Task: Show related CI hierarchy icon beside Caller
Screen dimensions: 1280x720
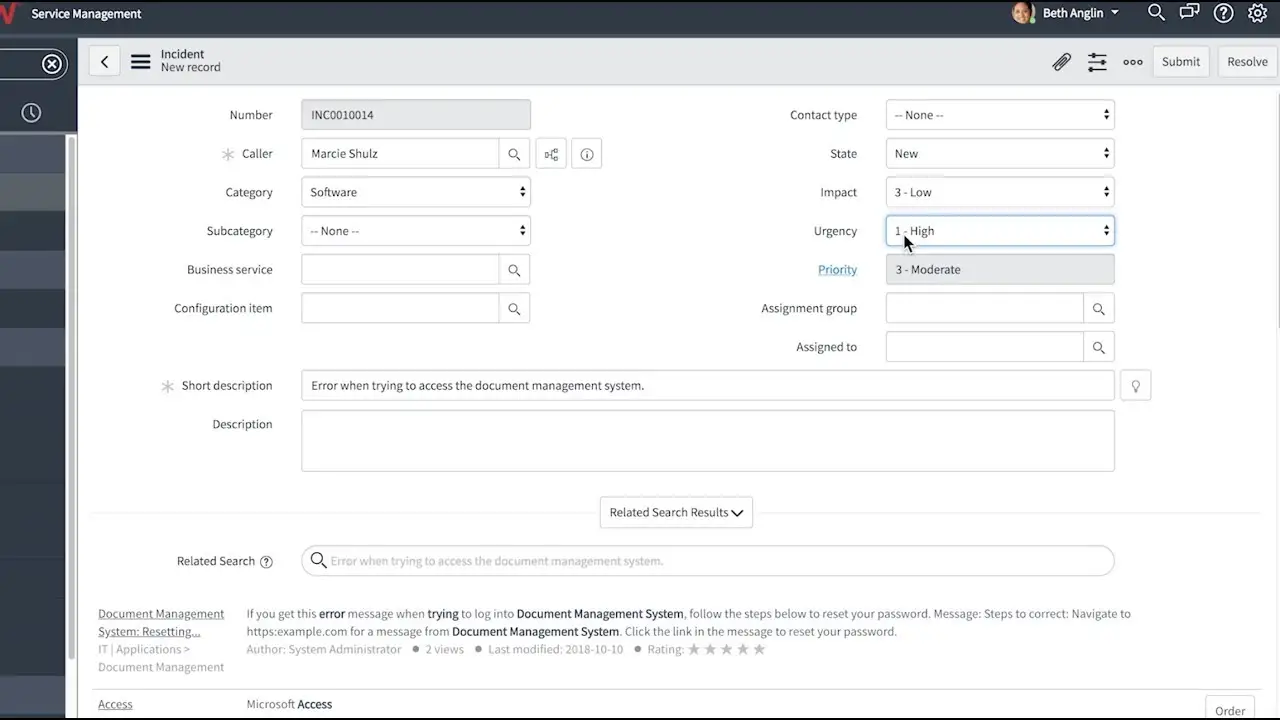Action: 551,154
